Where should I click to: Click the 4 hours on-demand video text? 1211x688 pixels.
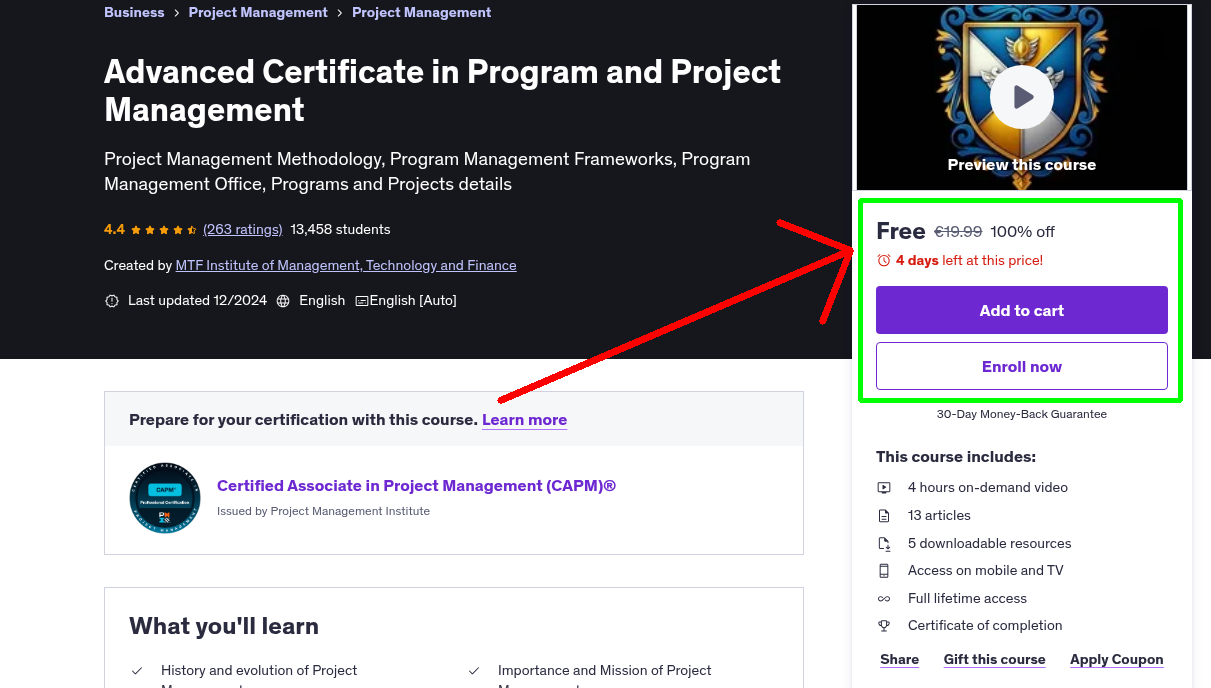tap(987, 488)
